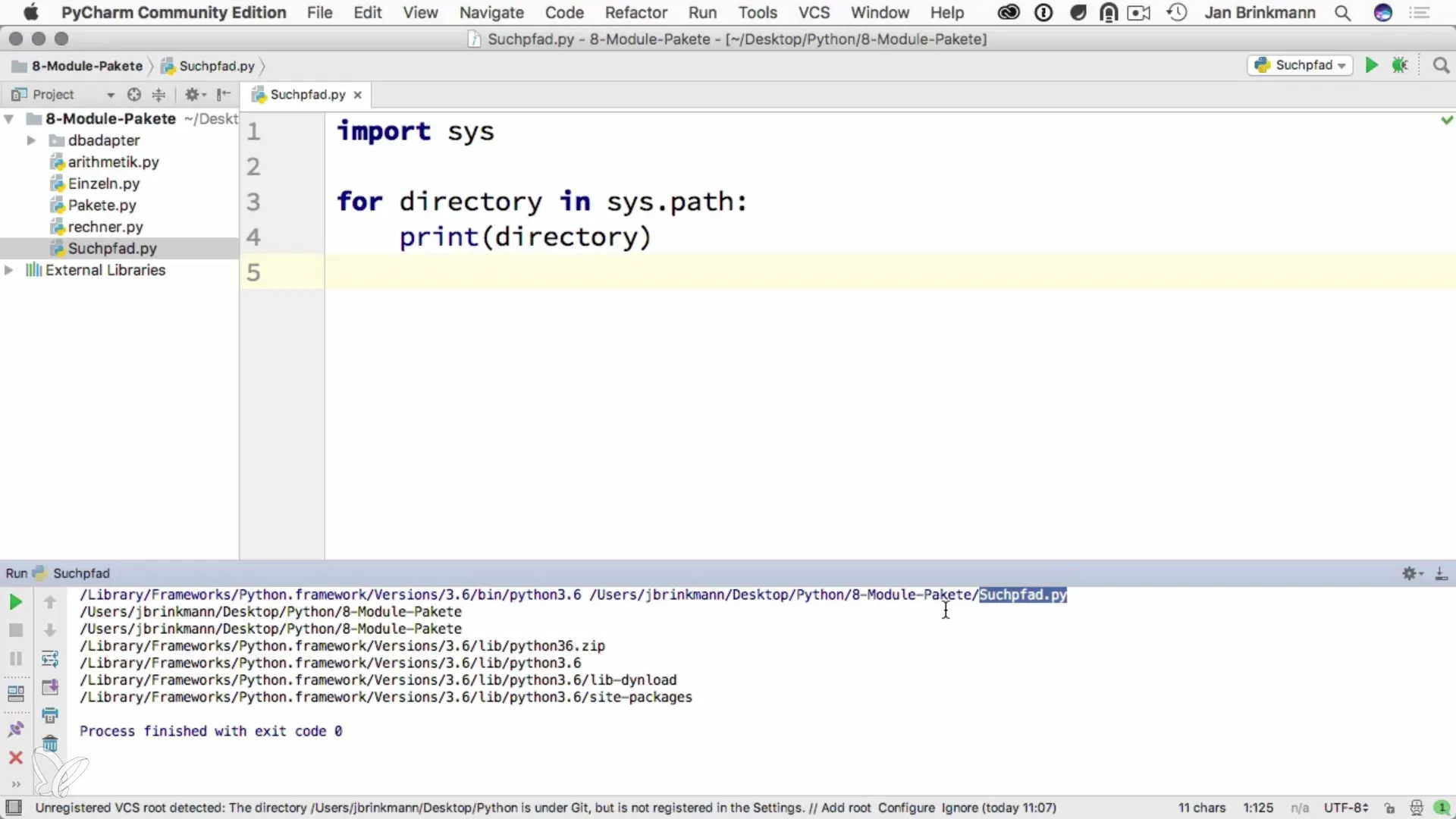Click cursor position 1:125 in status bar

pyautogui.click(x=1258, y=808)
